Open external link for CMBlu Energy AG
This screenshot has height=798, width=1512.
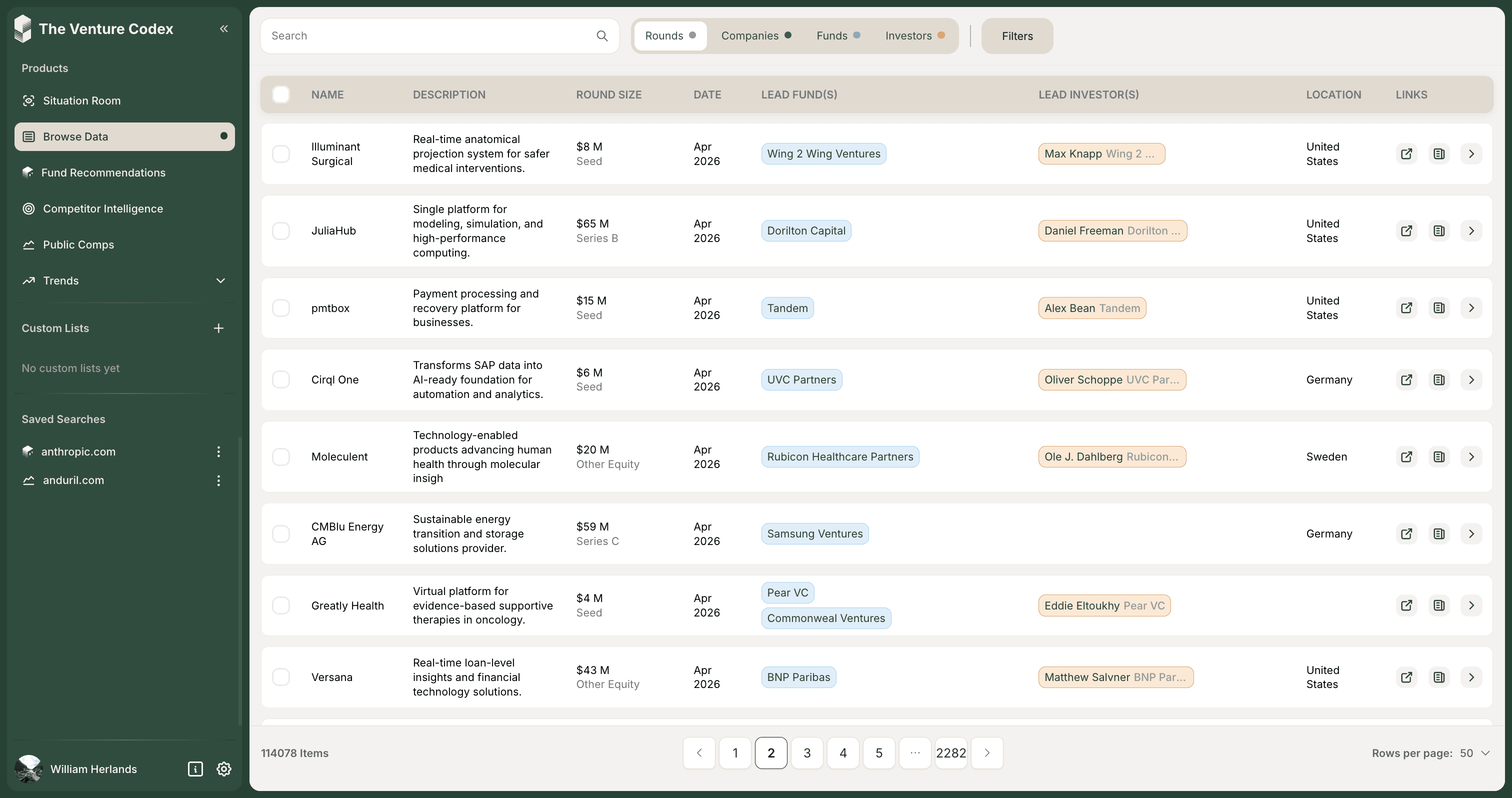pyautogui.click(x=1406, y=533)
